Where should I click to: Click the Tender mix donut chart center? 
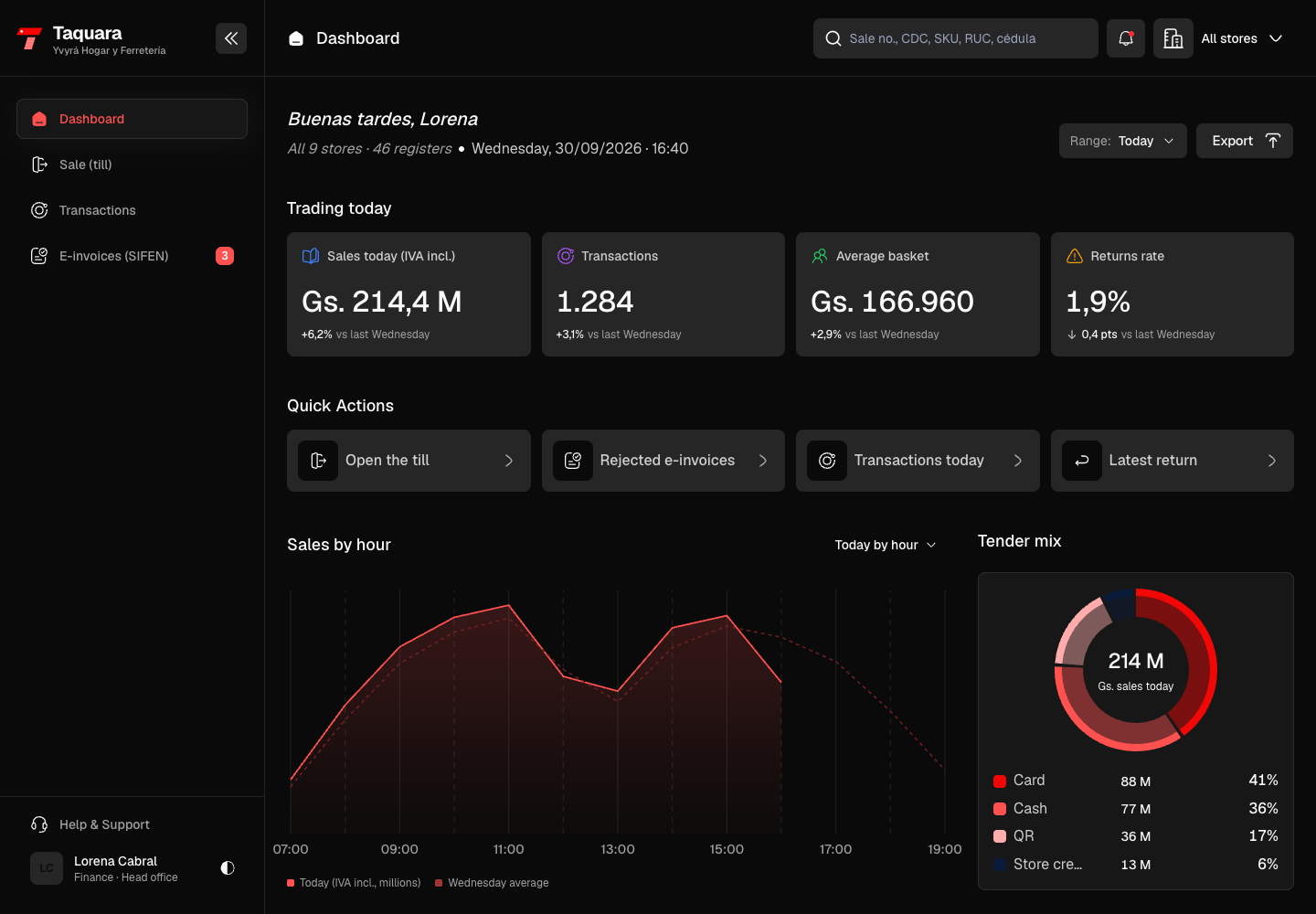pyautogui.click(x=1136, y=670)
